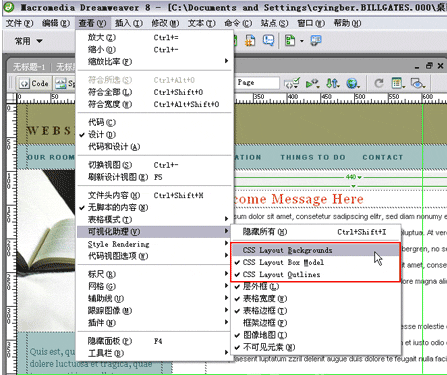Expand the 缩放比率 submenu
This screenshot has width=447, height=375.
(154, 62)
